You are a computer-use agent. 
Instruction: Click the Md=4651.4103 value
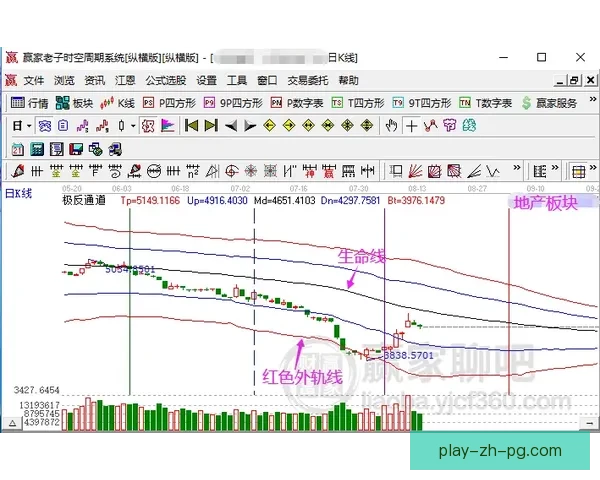[284, 200]
